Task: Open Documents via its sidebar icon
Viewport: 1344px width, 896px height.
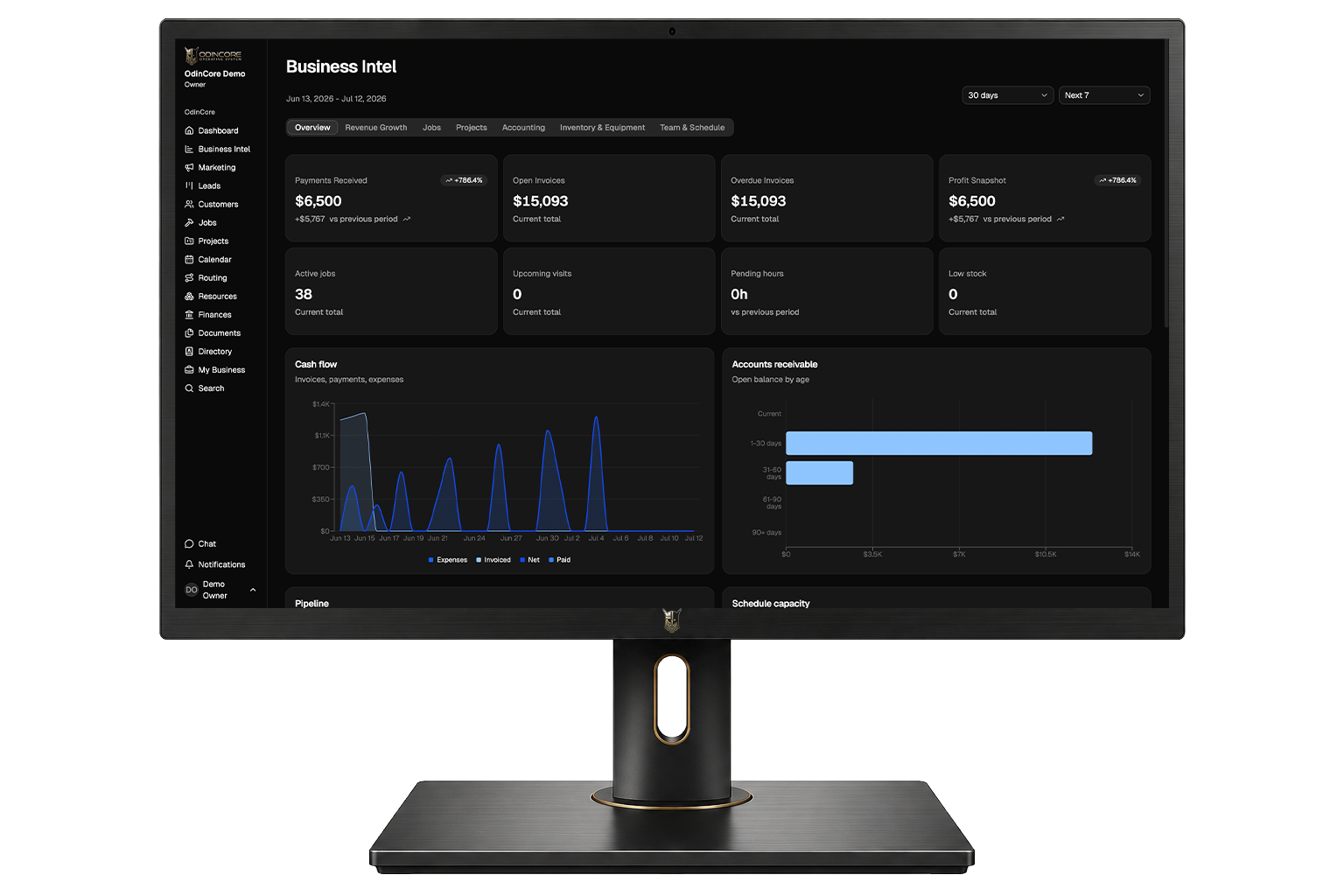Action: [x=189, y=332]
